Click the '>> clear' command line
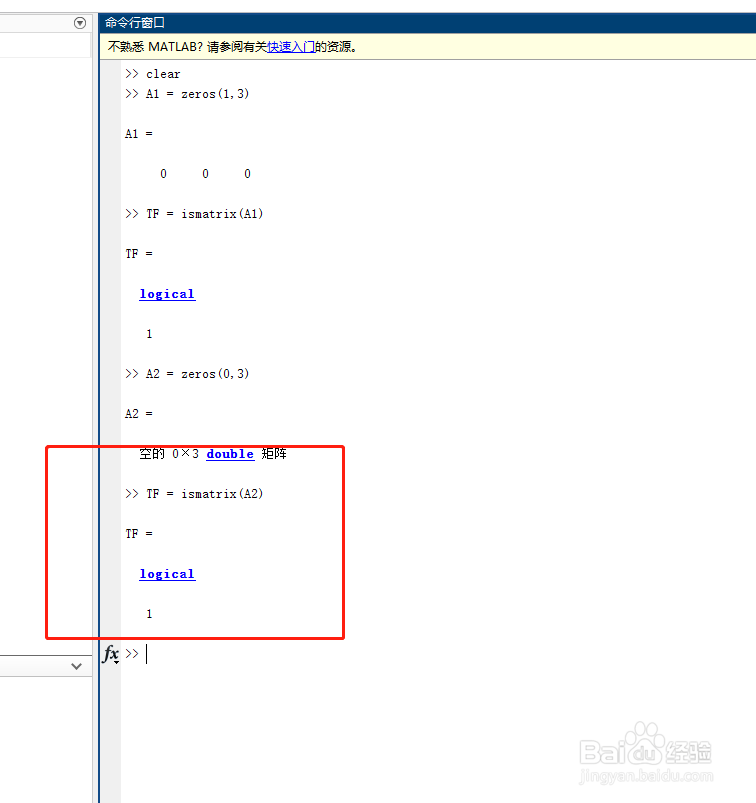The image size is (756, 803). pyautogui.click(x=153, y=74)
